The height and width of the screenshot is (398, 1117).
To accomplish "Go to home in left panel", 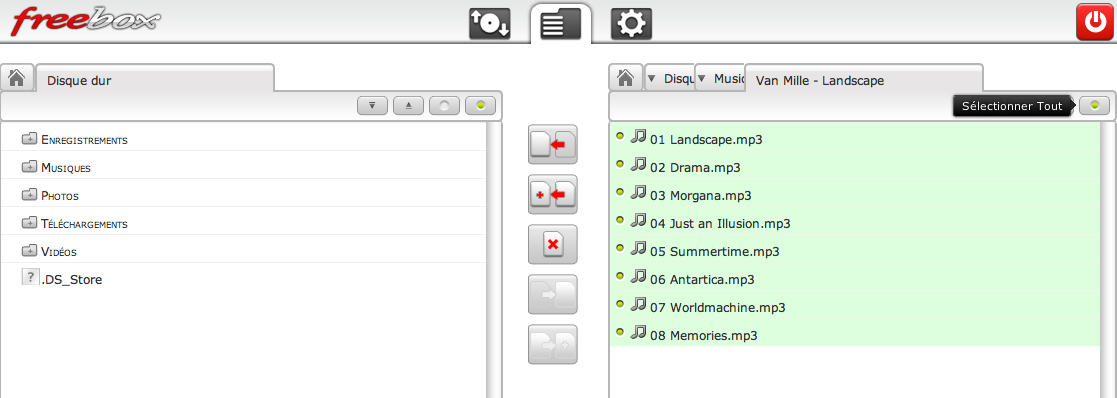I will coord(16,78).
